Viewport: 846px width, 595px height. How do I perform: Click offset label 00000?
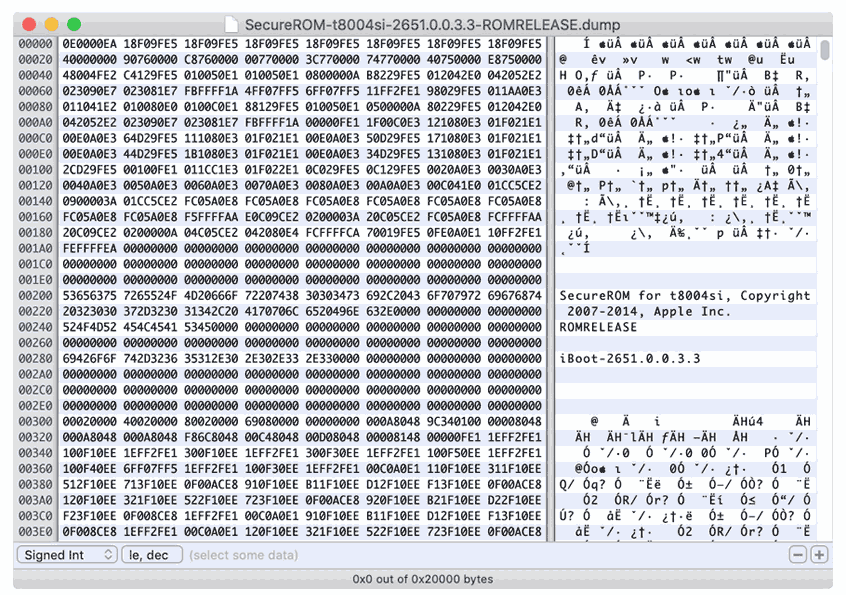coord(36,44)
